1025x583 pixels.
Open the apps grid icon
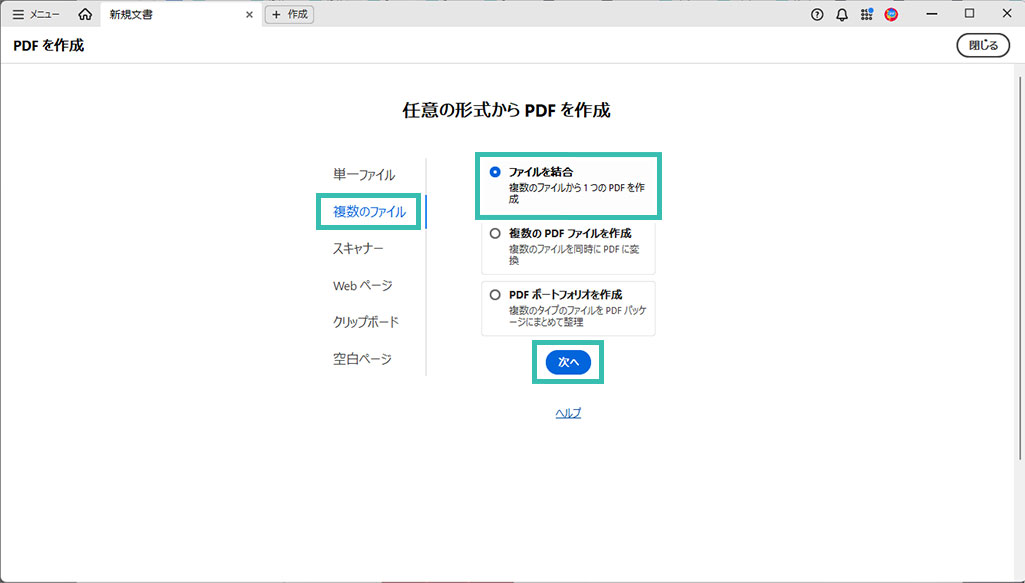coord(866,15)
